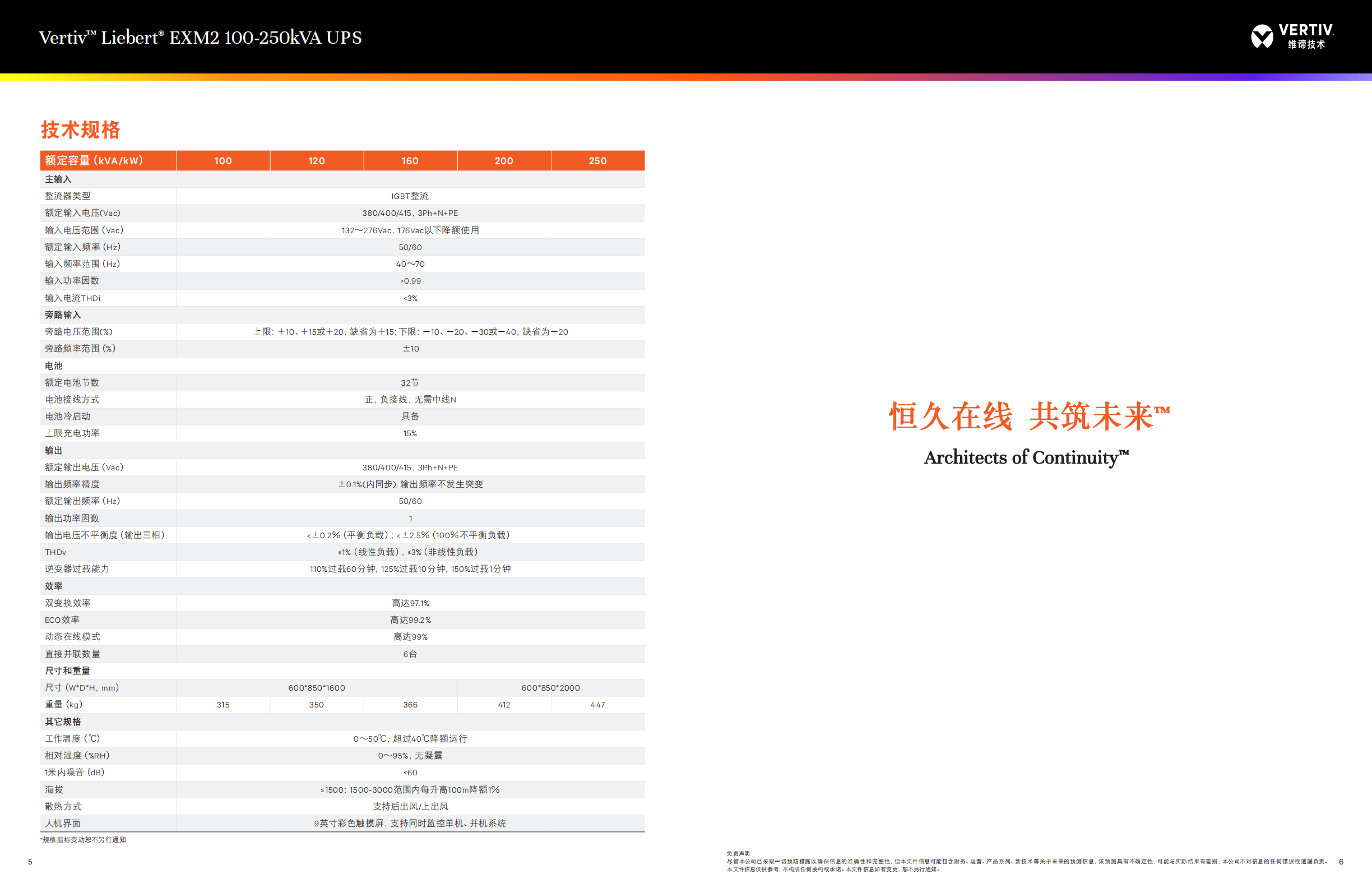The image size is (1372, 888).
Task: Click the '120' capacity column header
Action: click(317, 161)
